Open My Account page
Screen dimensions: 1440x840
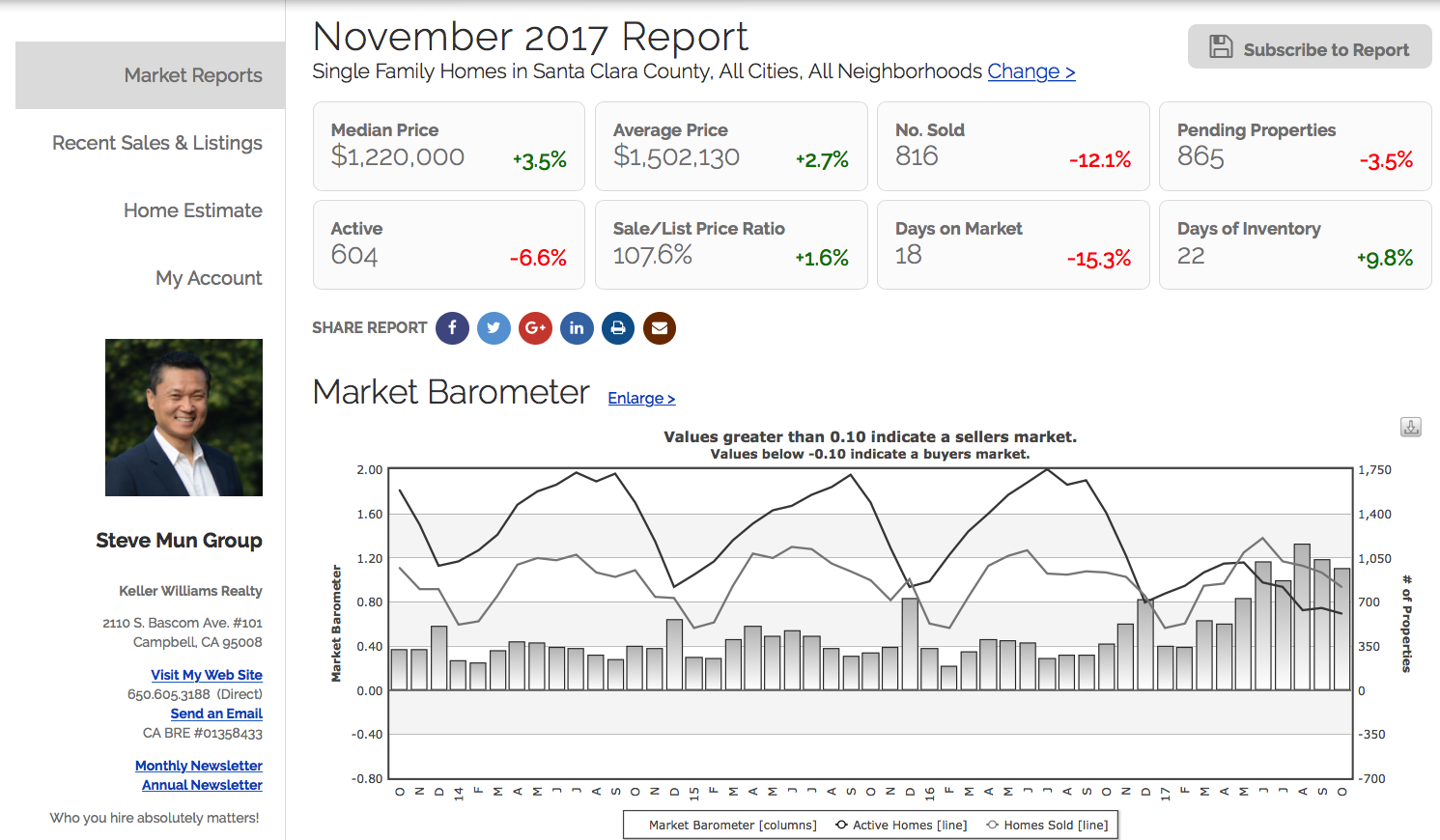pos(209,278)
